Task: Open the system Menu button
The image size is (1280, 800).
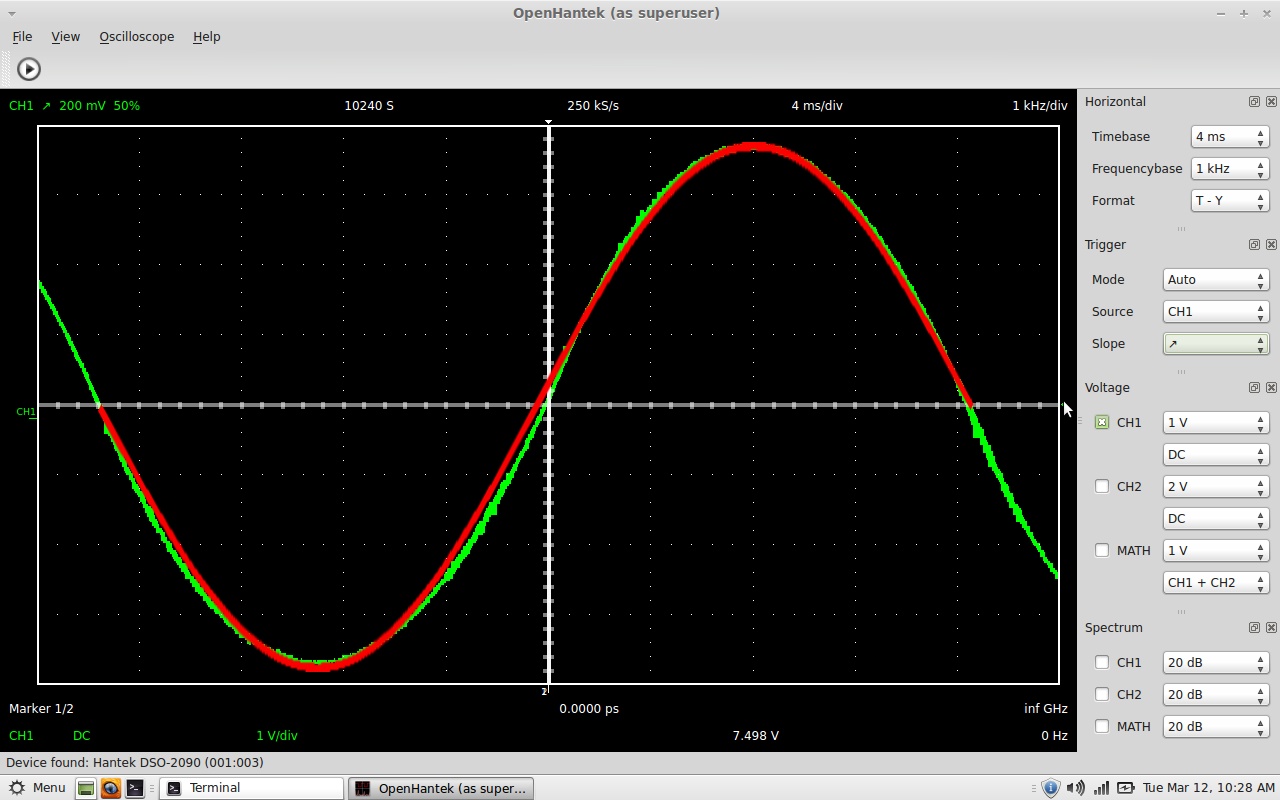Action: [x=37, y=788]
